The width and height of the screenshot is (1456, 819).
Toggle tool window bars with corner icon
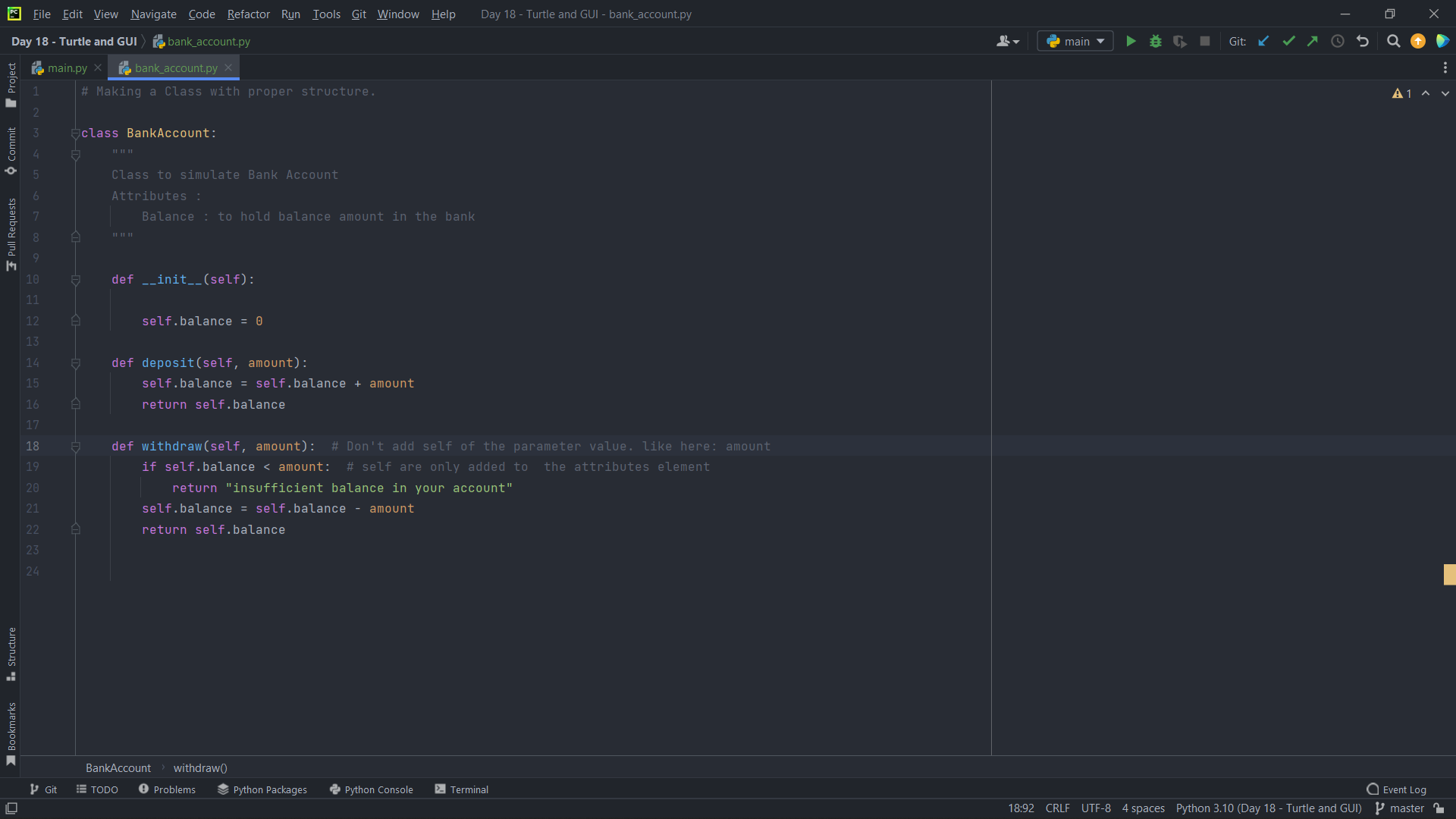coord(11,808)
